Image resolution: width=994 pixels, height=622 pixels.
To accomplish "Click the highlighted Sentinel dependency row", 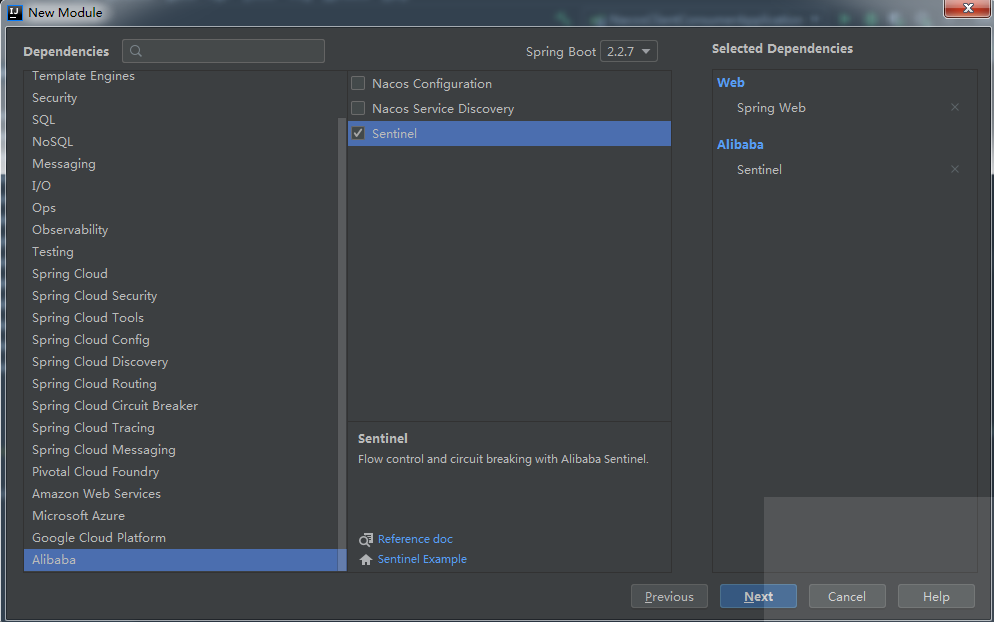I will 509,133.
